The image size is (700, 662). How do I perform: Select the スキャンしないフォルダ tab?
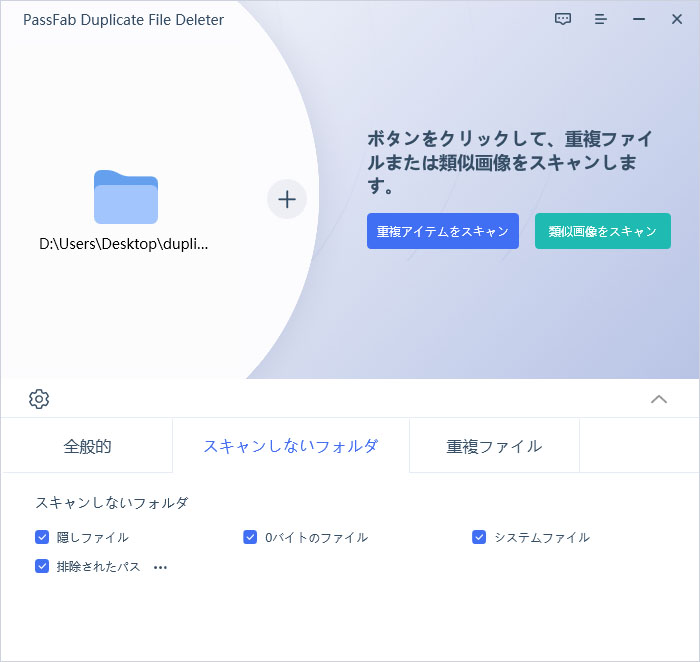tap(291, 446)
